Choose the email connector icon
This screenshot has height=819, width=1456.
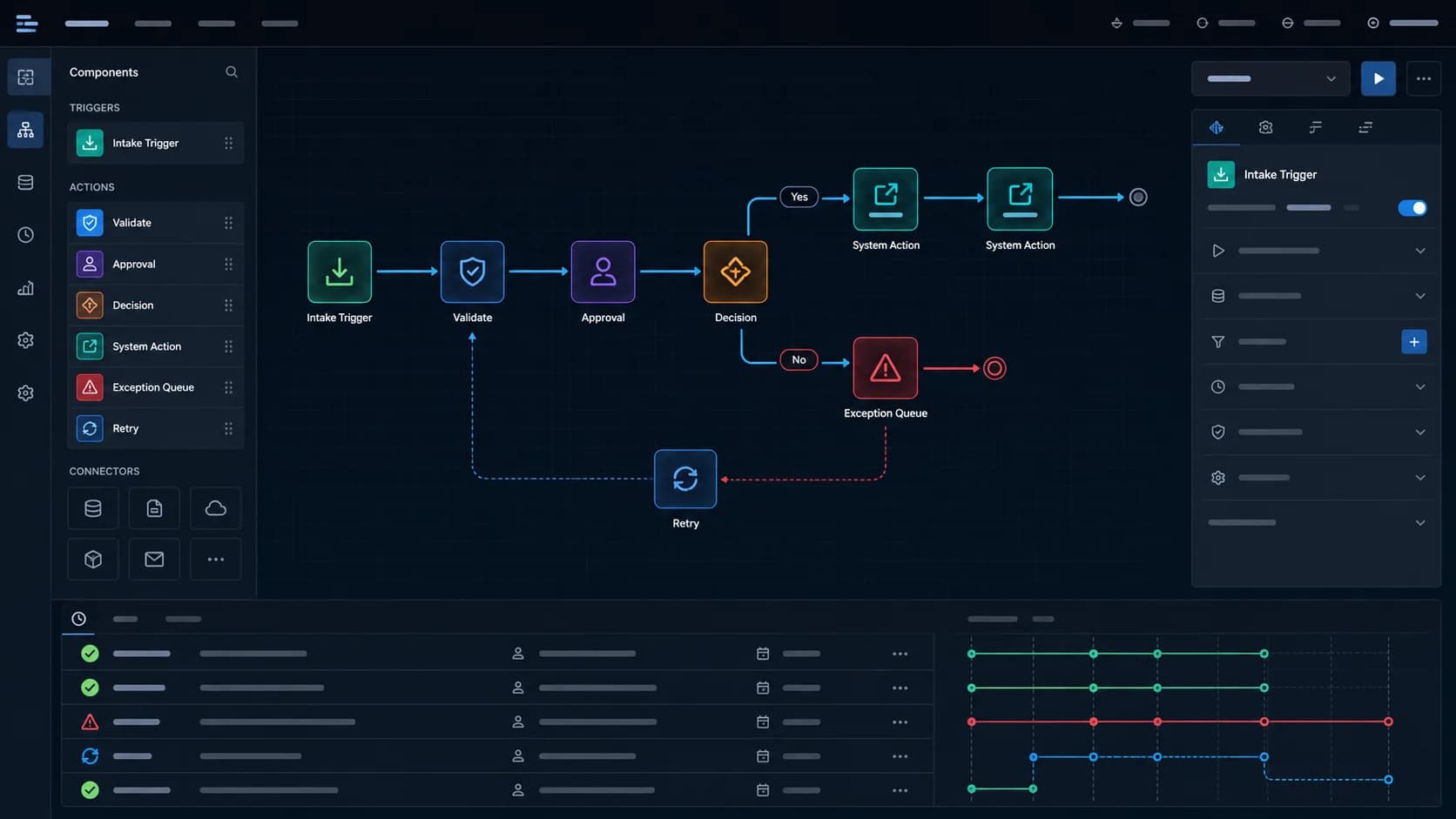pos(154,560)
